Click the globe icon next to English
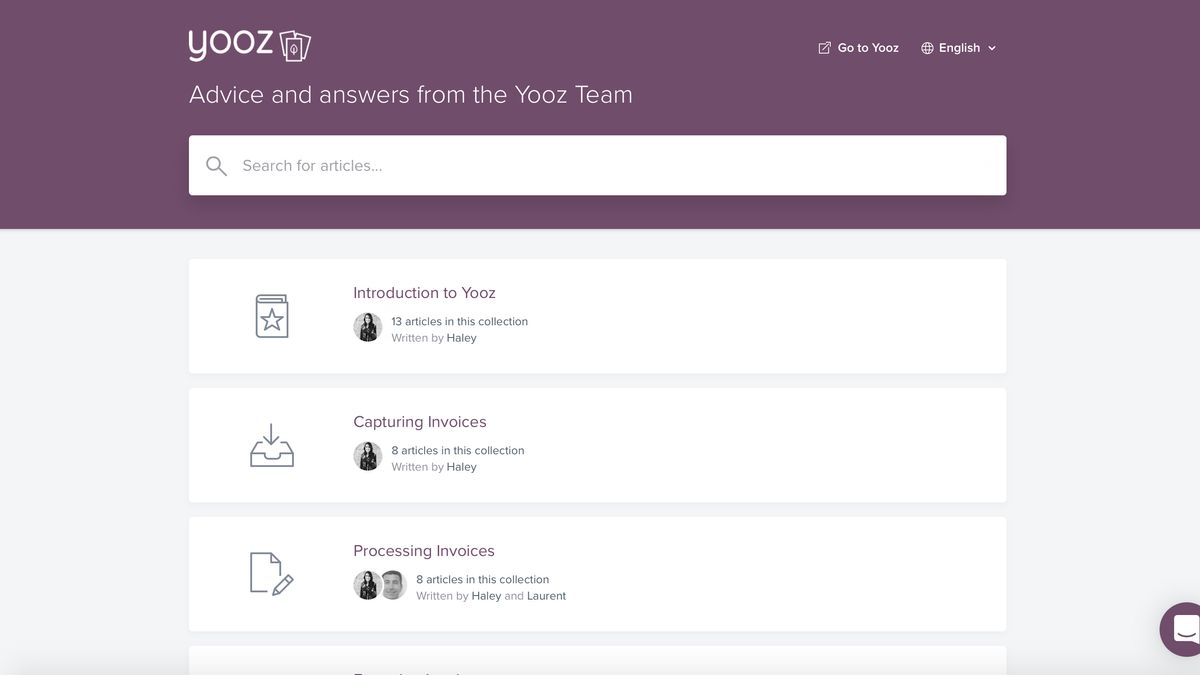1200x675 pixels. click(x=925, y=47)
